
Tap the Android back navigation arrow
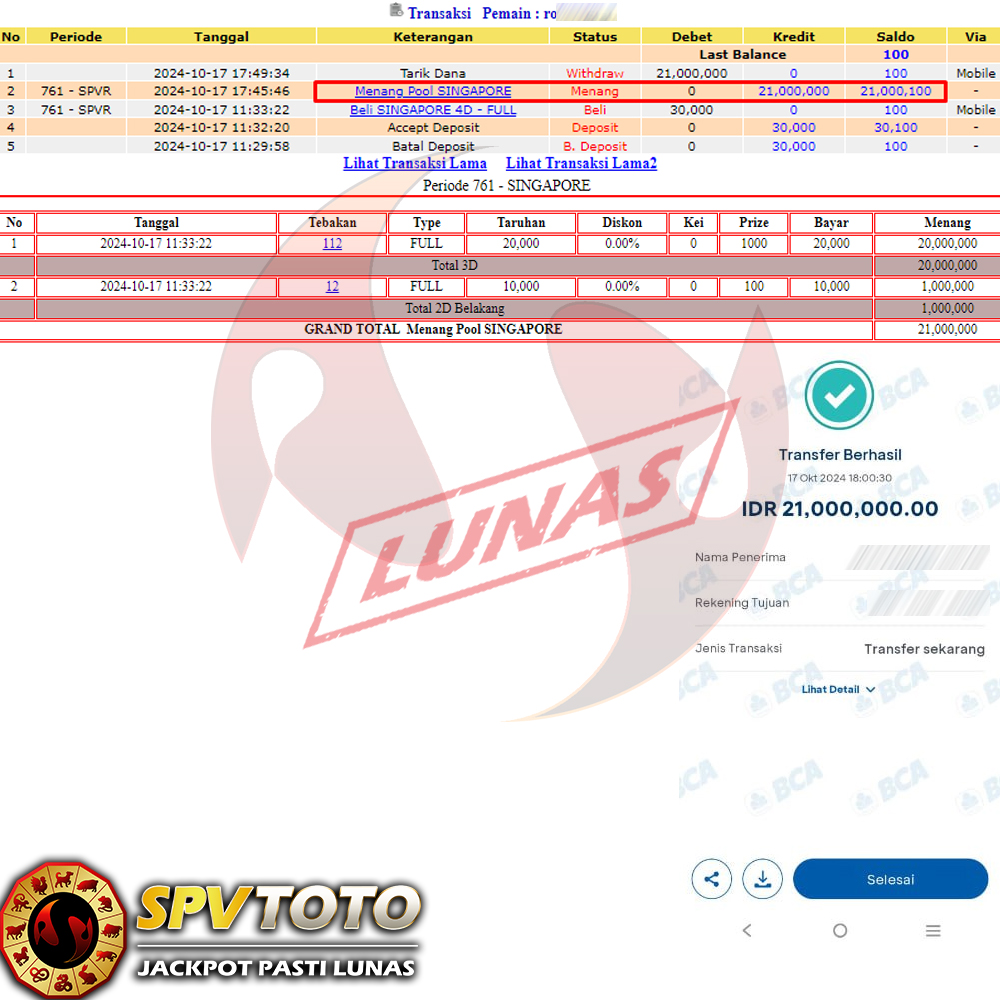(x=747, y=931)
